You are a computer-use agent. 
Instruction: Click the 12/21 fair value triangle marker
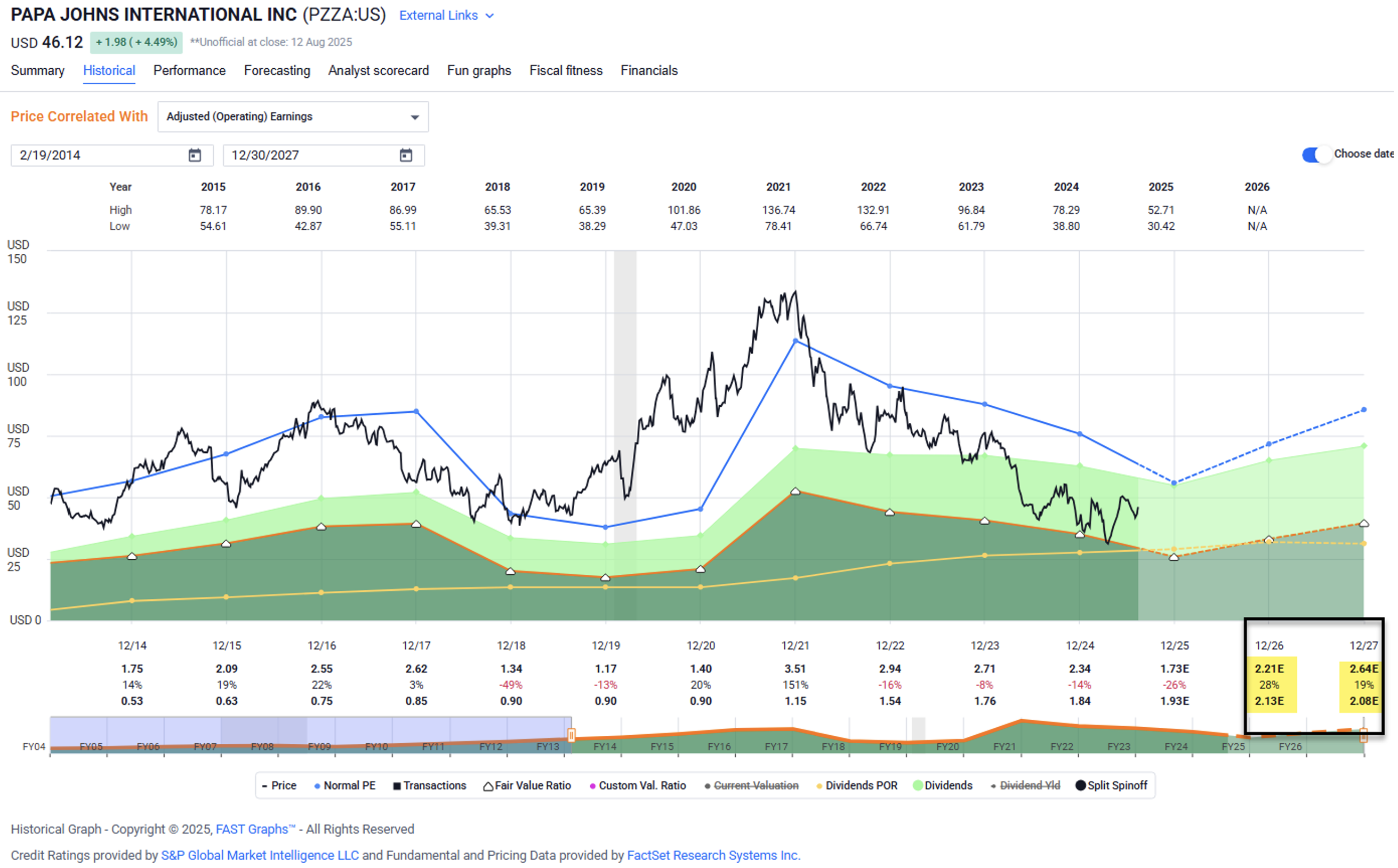[795, 492]
